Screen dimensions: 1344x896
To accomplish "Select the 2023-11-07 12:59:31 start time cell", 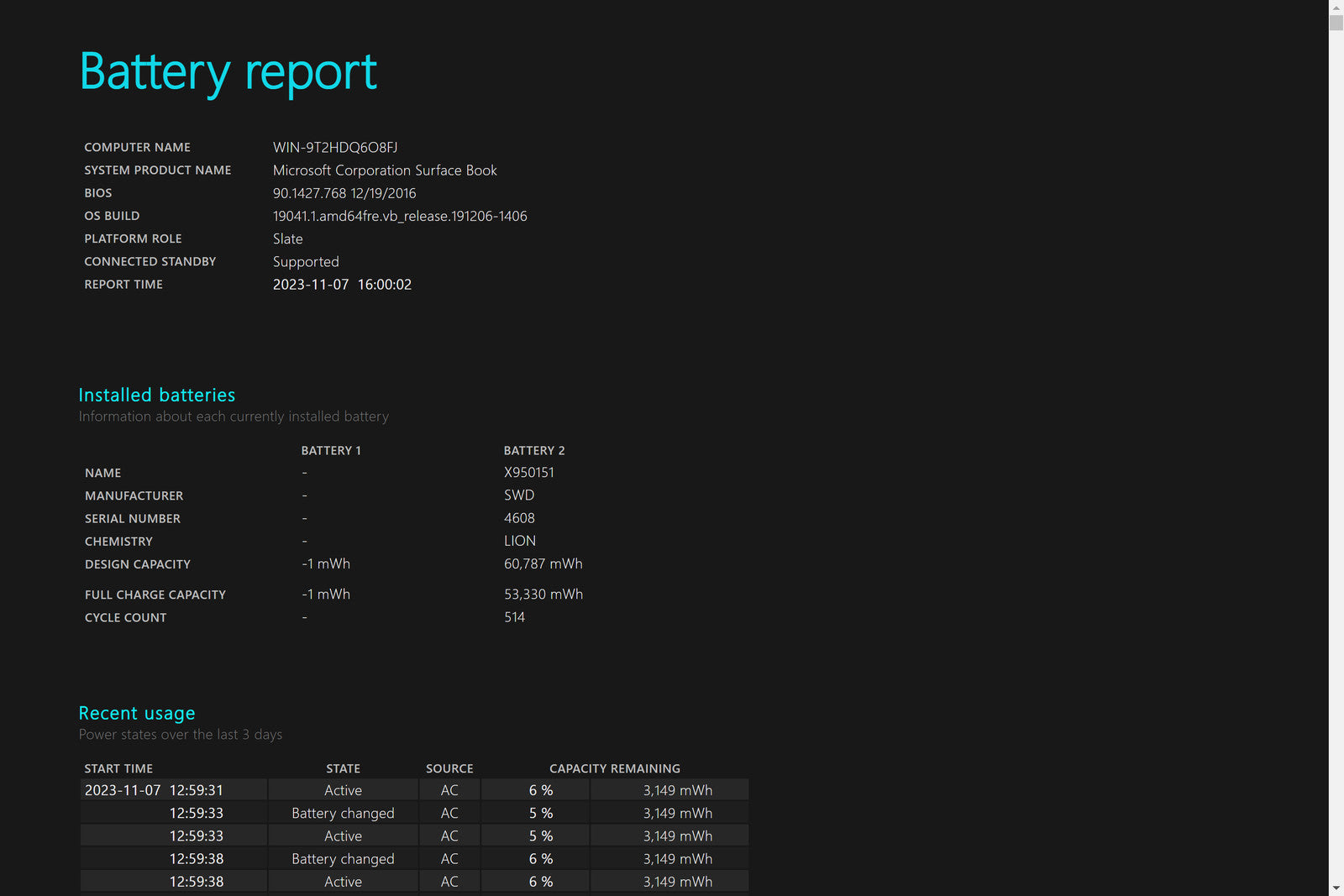I will (155, 790).
